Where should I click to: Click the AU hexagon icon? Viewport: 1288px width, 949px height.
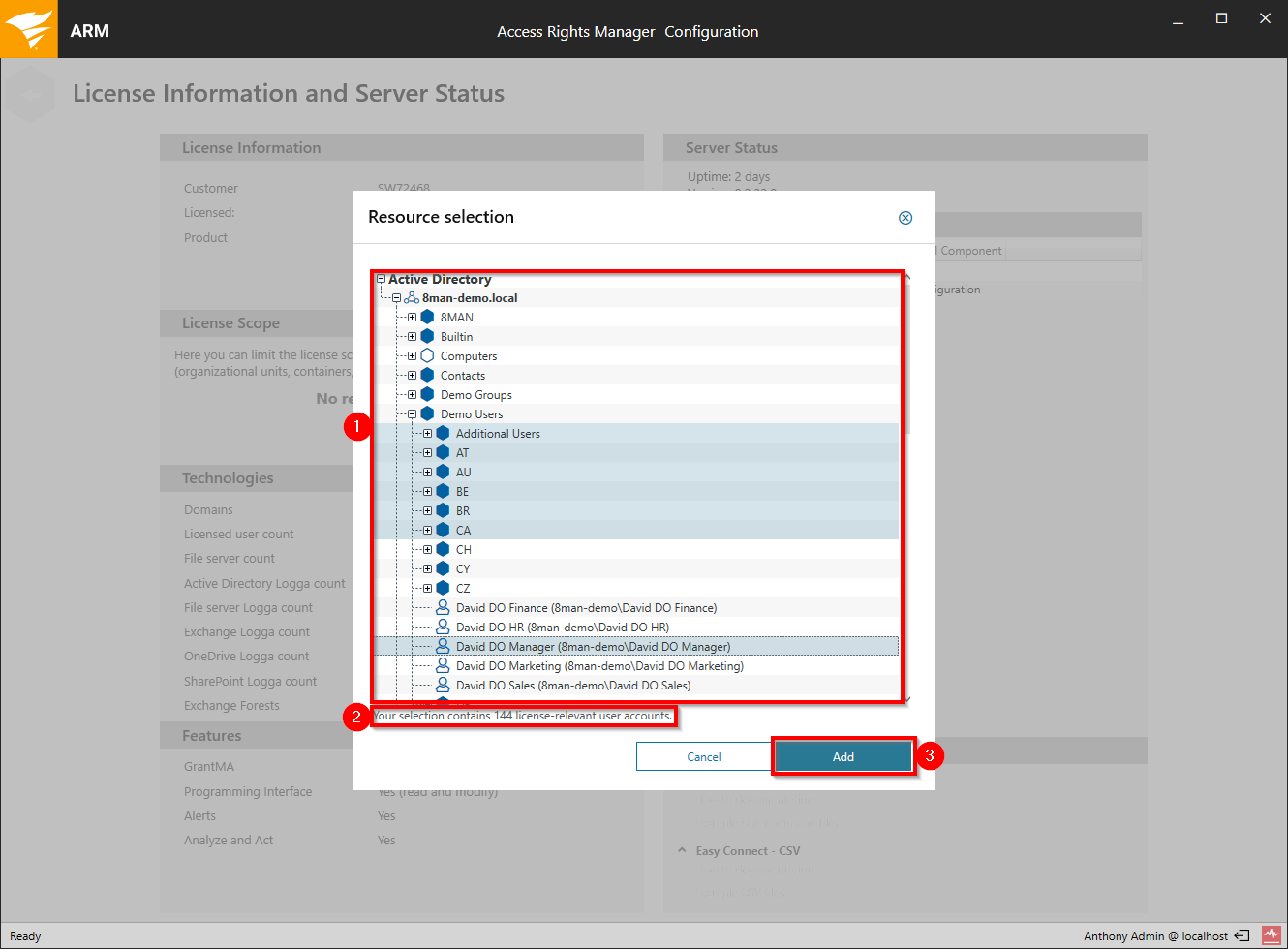[443, 473]
